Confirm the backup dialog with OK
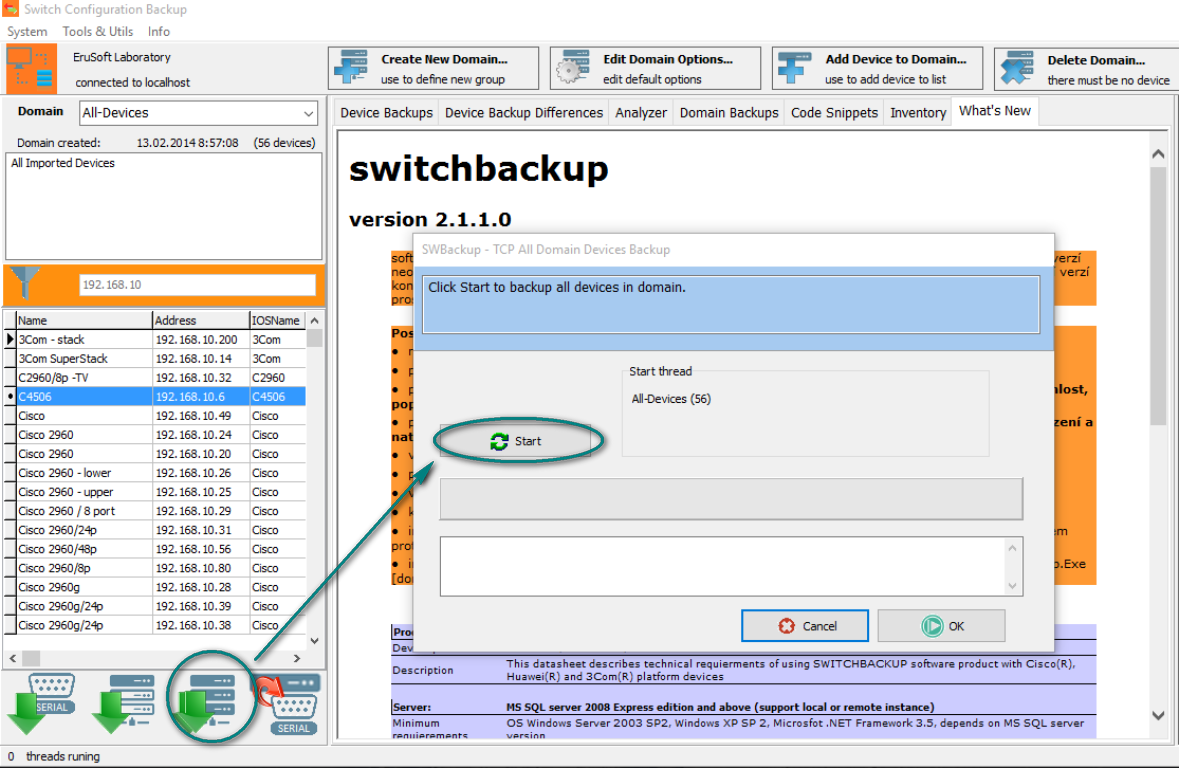This screenshot has height=768, width=1179. (x=941, y=626)
